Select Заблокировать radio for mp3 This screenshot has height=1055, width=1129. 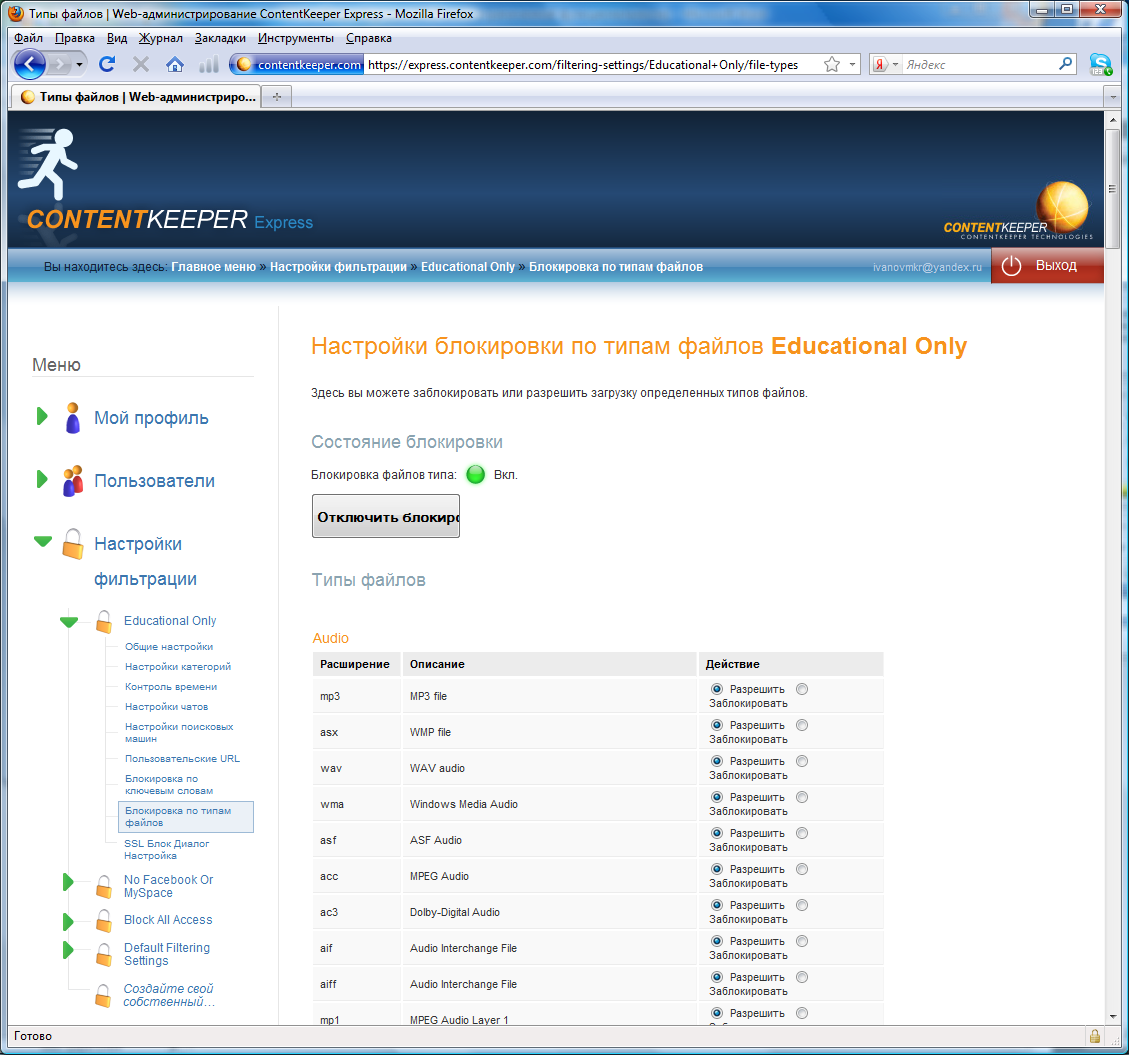coord(802,689)
